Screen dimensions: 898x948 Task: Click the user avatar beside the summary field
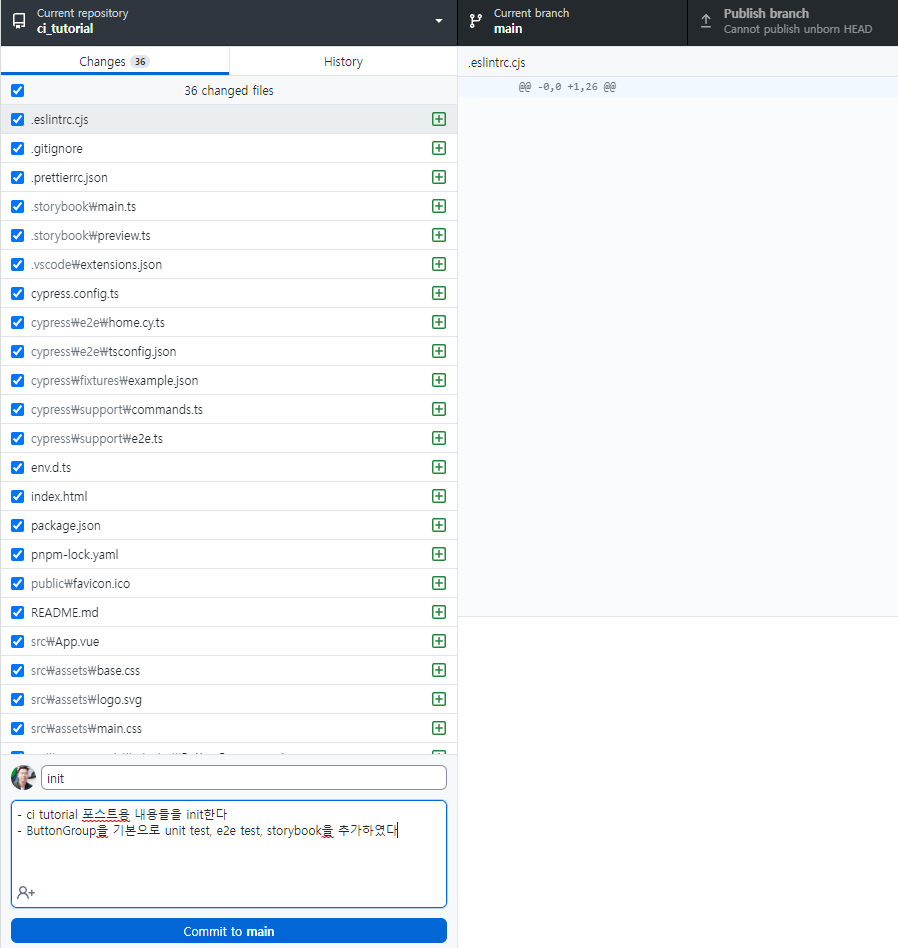pyautogui.click(x=24, y=778)
